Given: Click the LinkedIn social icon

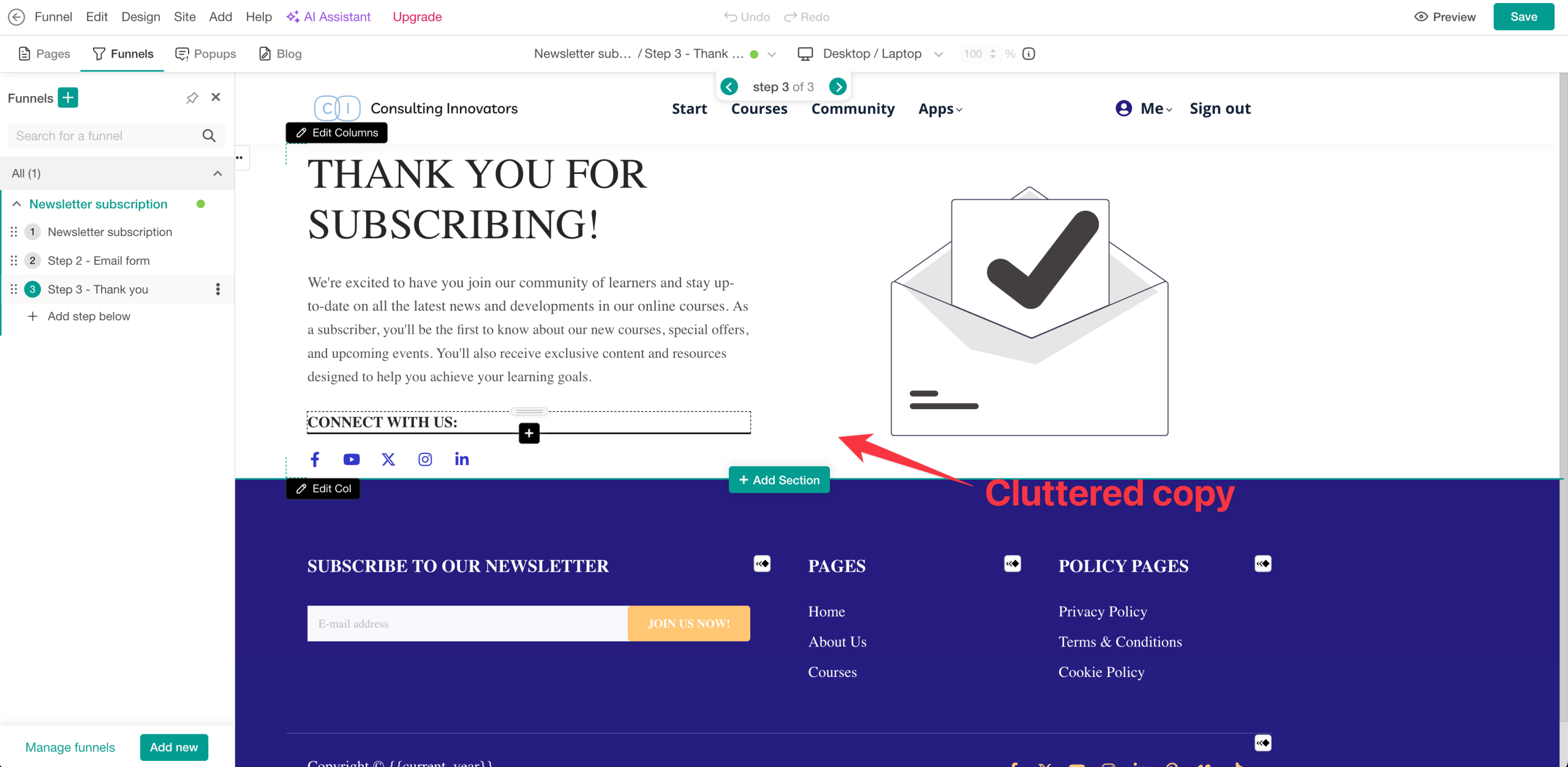Looking at the screenshot, I should [462, 459].
